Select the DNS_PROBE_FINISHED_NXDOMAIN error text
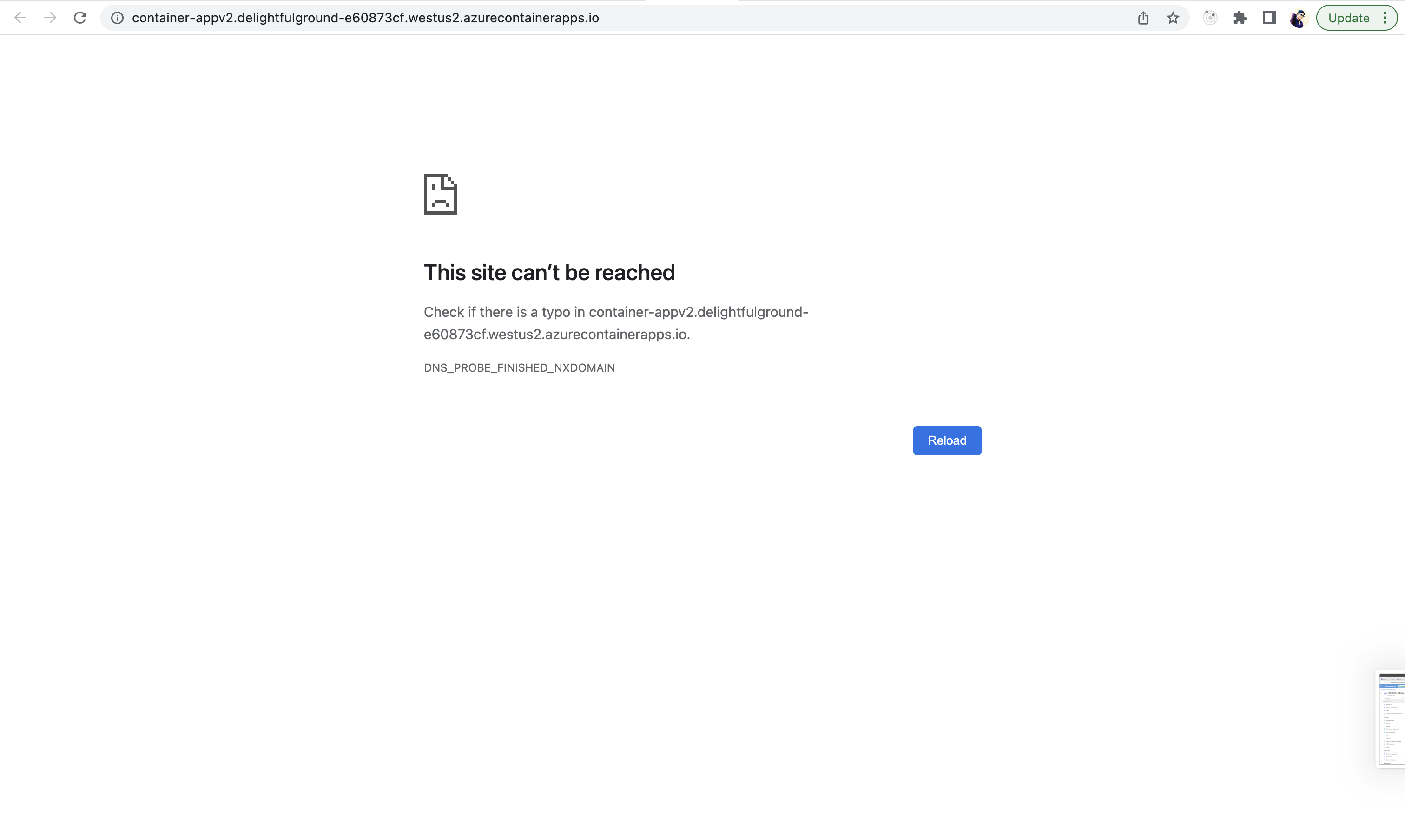This screenshot has height=840, width=1405. (x=519, y=367)
